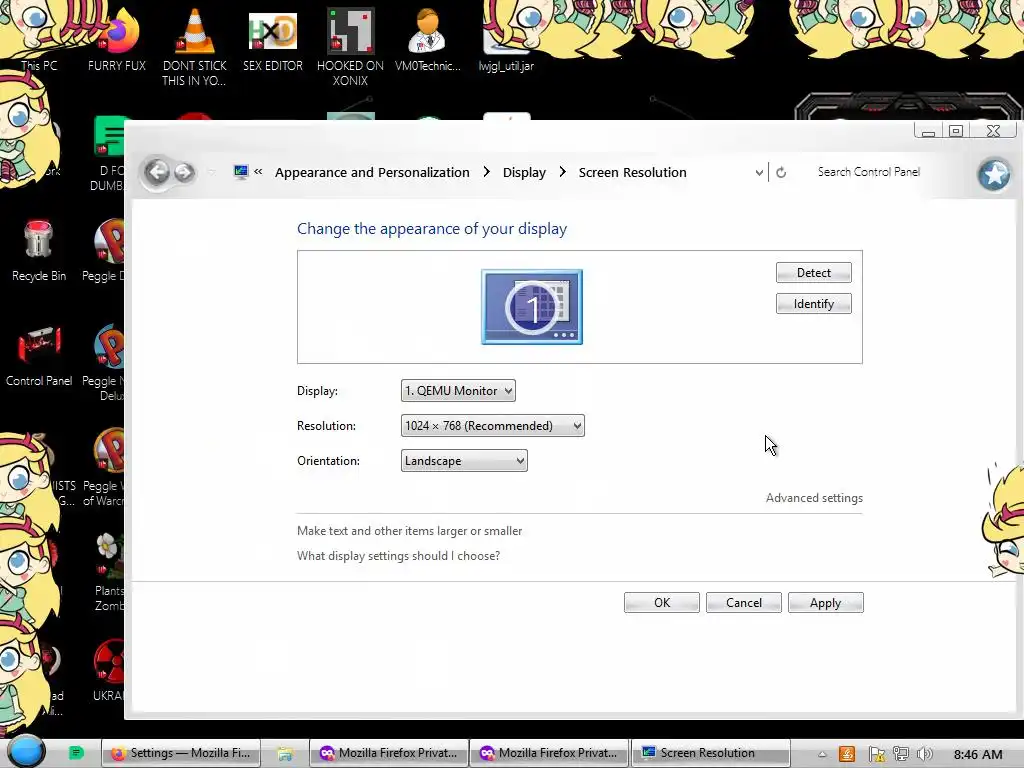Viewport: 1024px width, 768px height.
Task: Open 'What display settings should I choose?' link
Action: [x=398, y=556]
